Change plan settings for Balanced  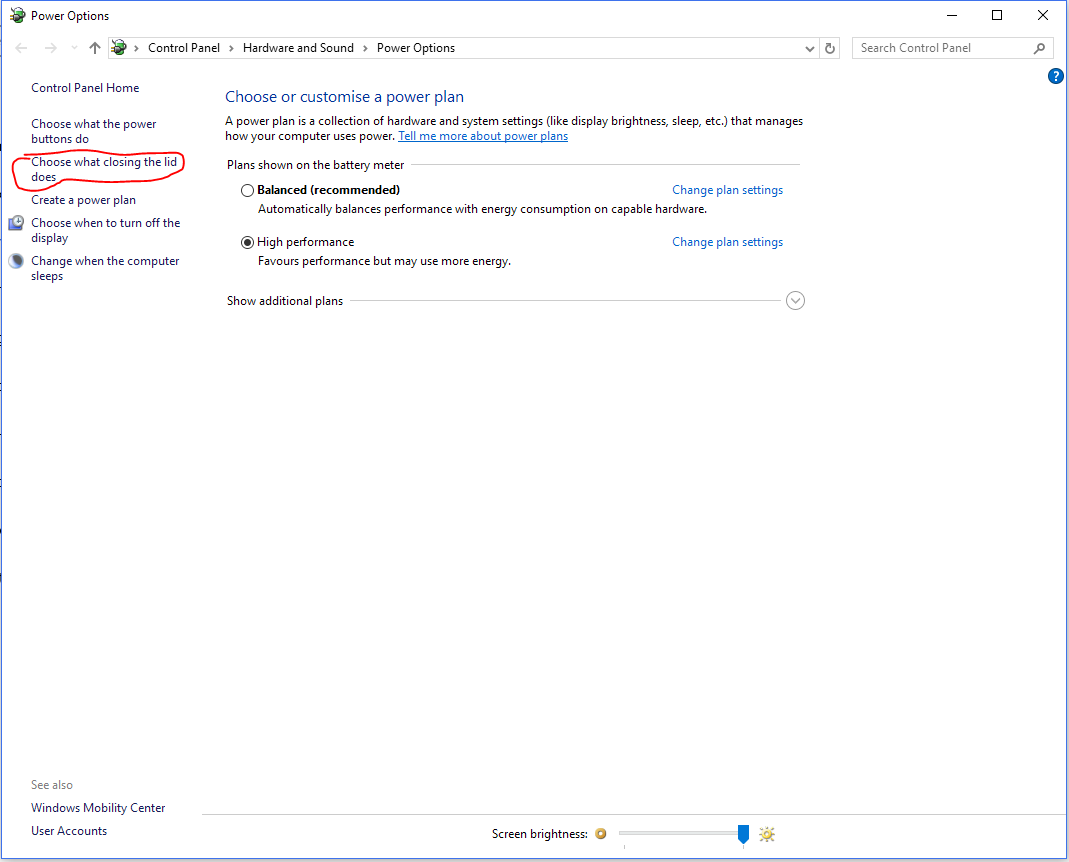(727, 190)
